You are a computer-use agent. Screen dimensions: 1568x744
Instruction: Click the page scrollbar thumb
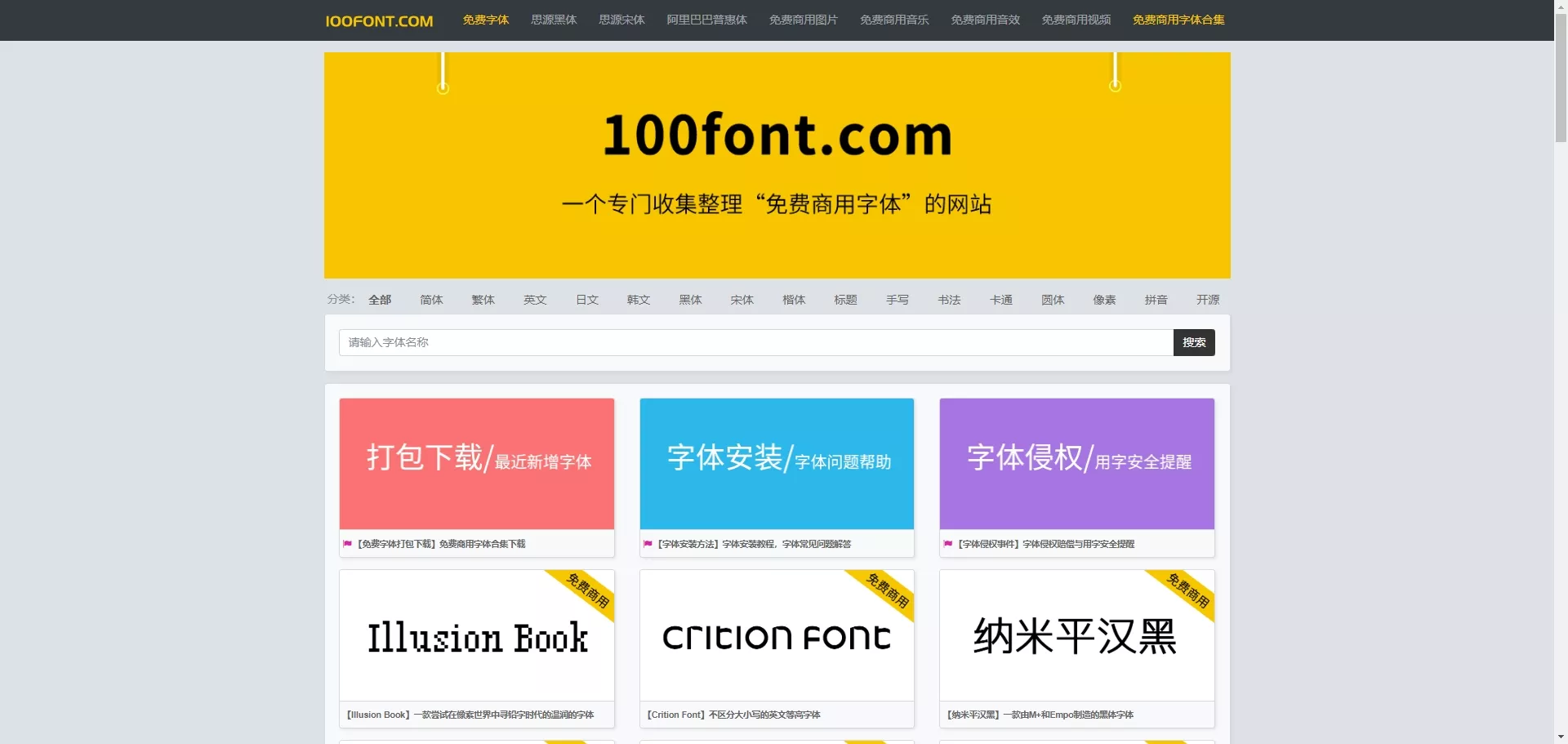(1561, 78)
